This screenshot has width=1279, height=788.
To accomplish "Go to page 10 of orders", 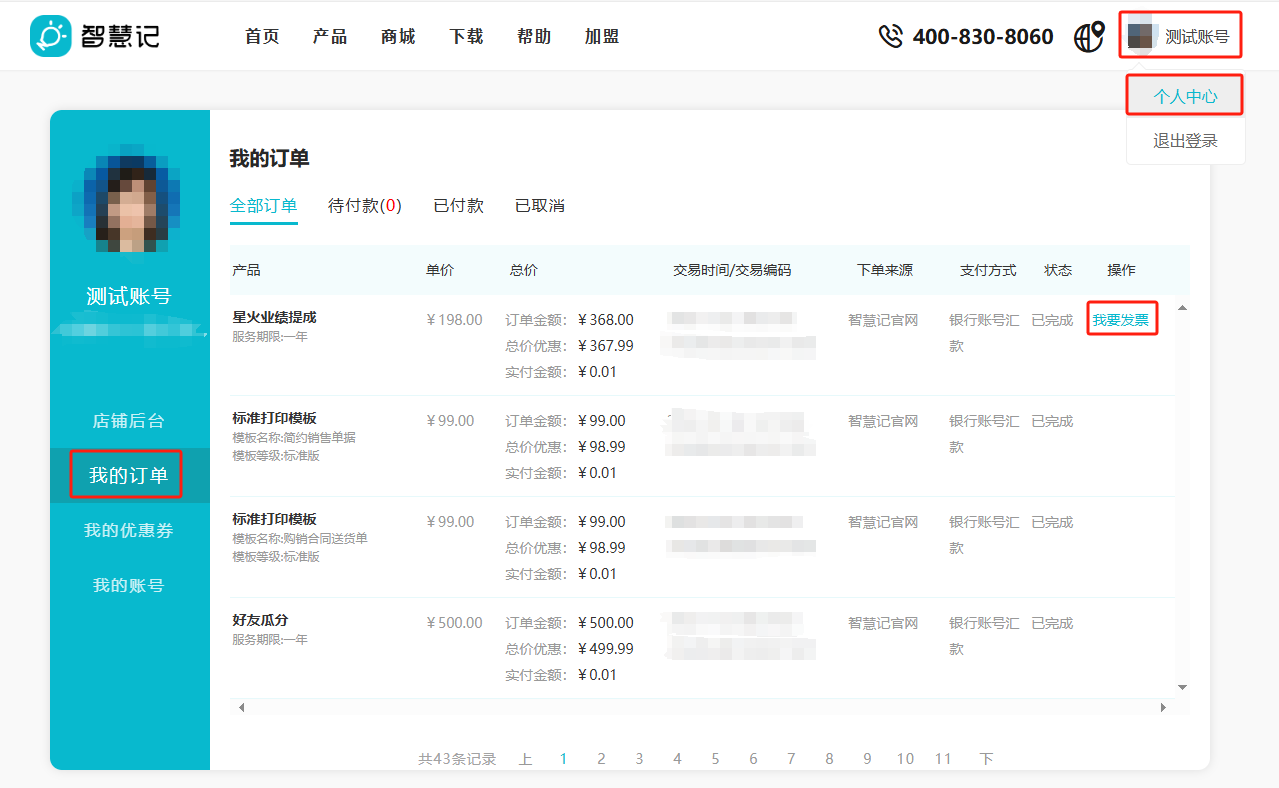I will tap(905, 759).
